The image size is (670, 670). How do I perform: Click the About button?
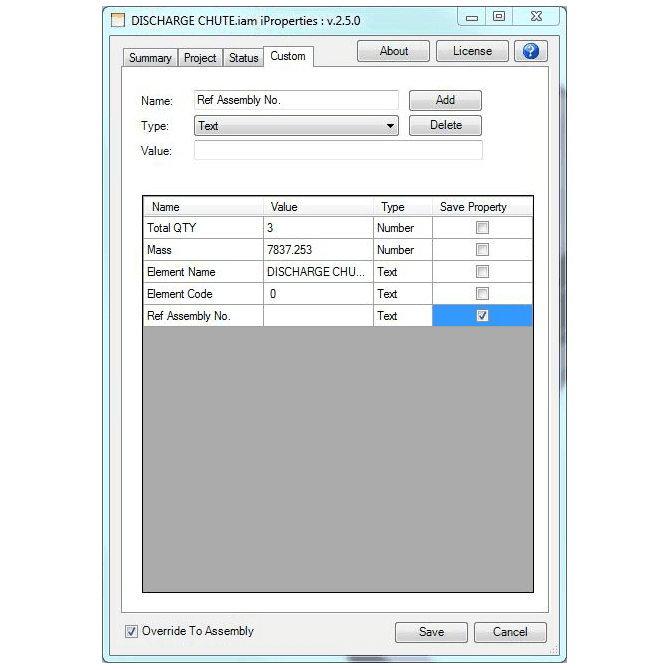click(394, 51)
